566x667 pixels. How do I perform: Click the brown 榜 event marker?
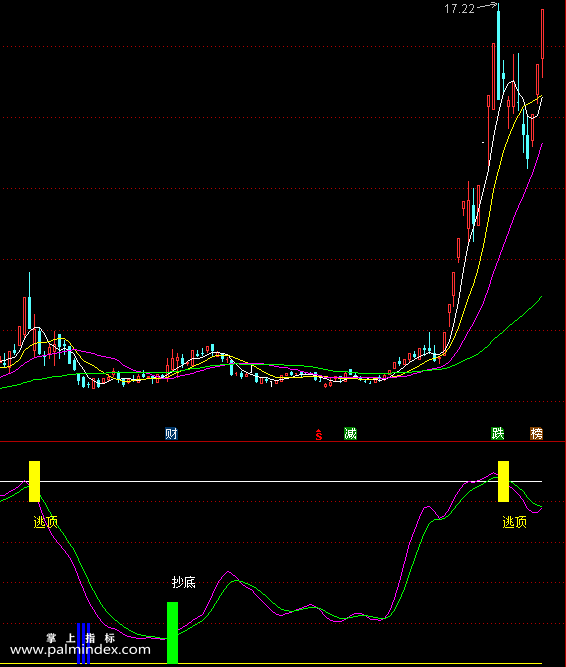(537, 434)
